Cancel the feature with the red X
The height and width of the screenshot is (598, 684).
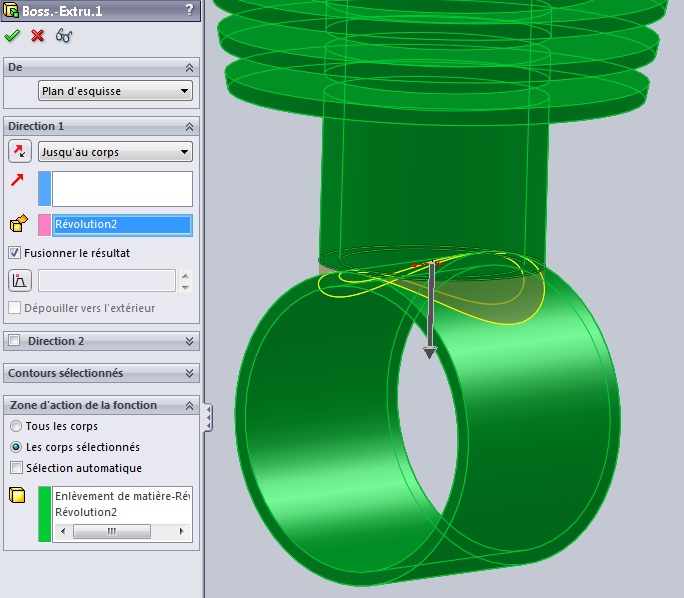pyautogui.click(x=38, y=36)
